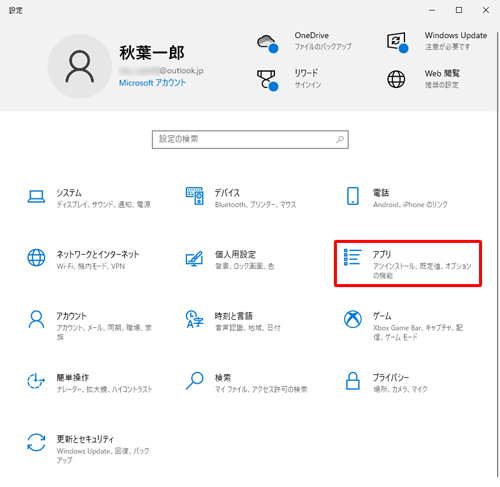
Task: Click the Bluetooth、プリンター、マウス description
Action: point(255,204)
